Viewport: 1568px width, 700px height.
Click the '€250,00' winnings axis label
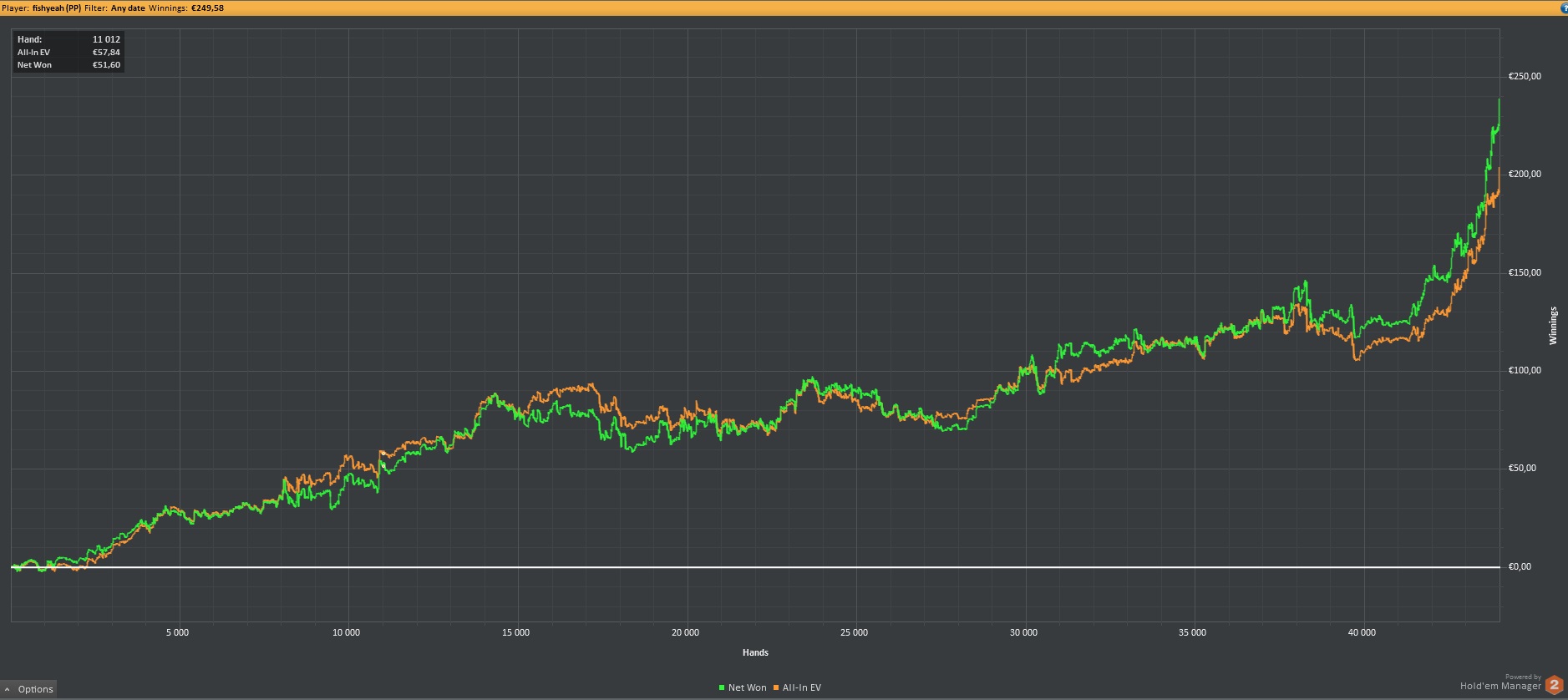1525,76
